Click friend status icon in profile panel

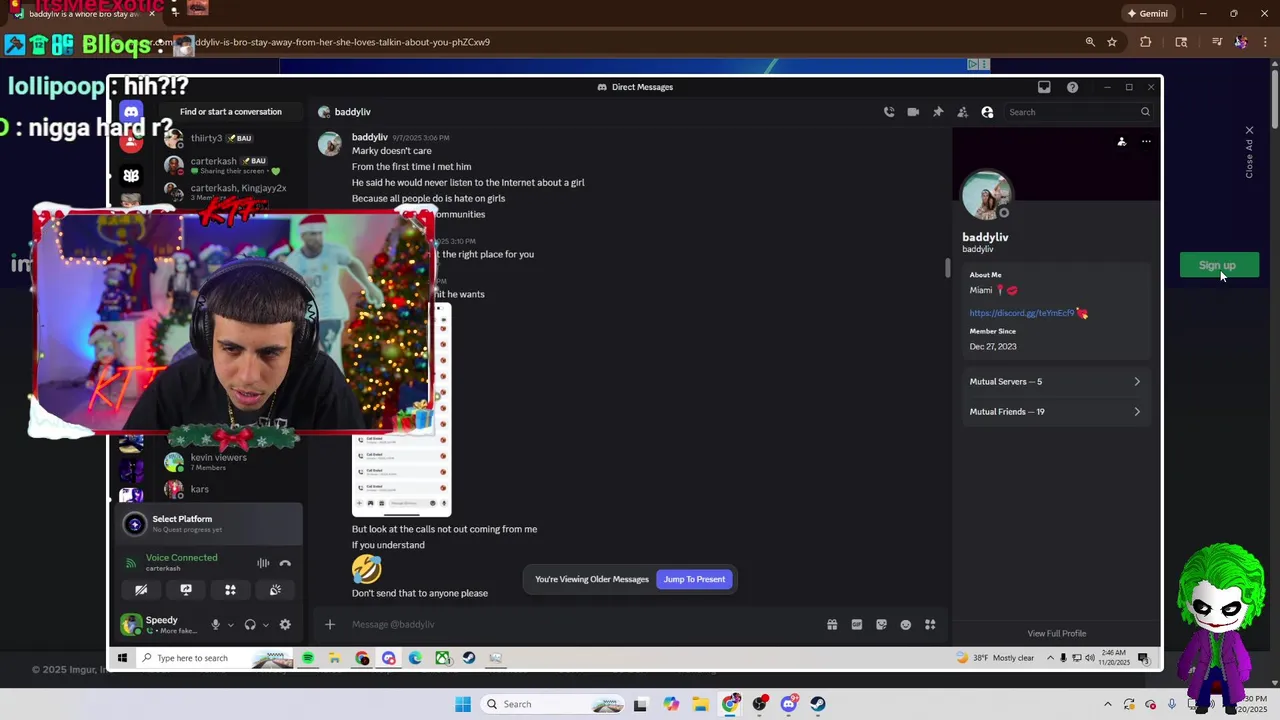(1122, 142)
